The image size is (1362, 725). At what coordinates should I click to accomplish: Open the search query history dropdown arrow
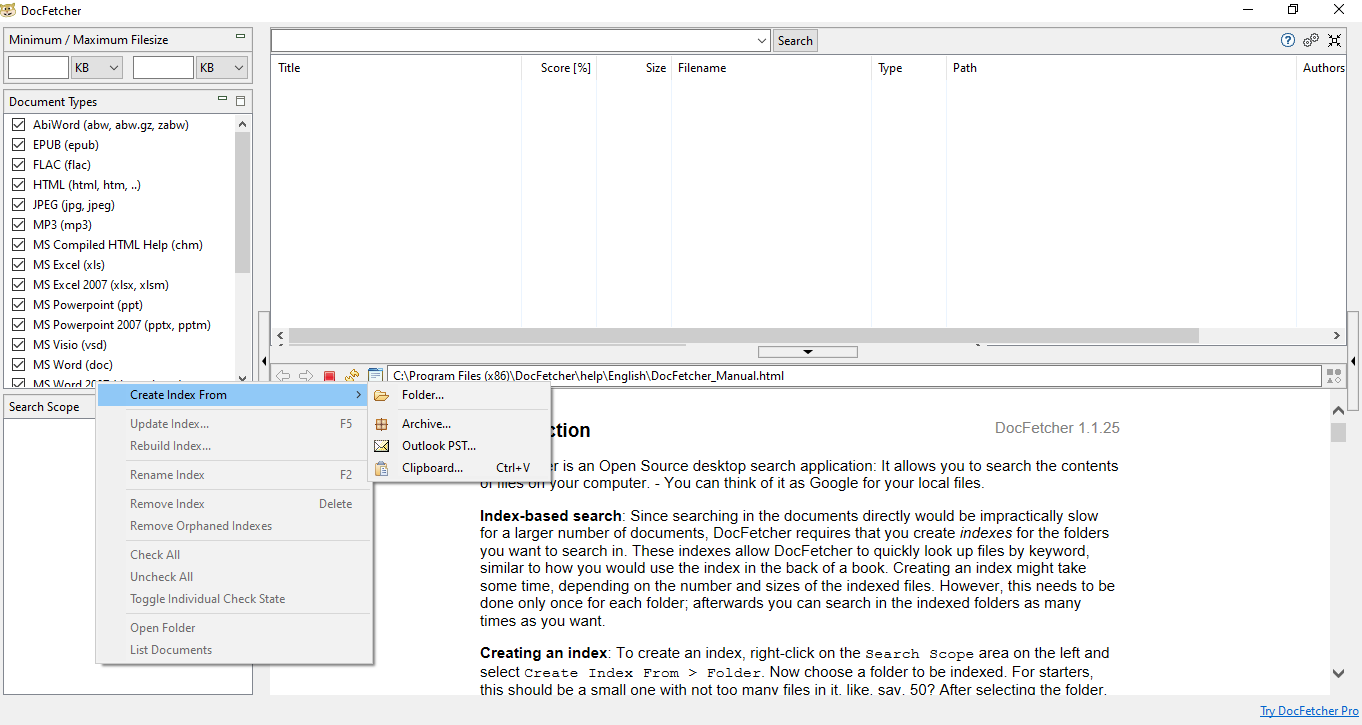click(x=761, y=41)
